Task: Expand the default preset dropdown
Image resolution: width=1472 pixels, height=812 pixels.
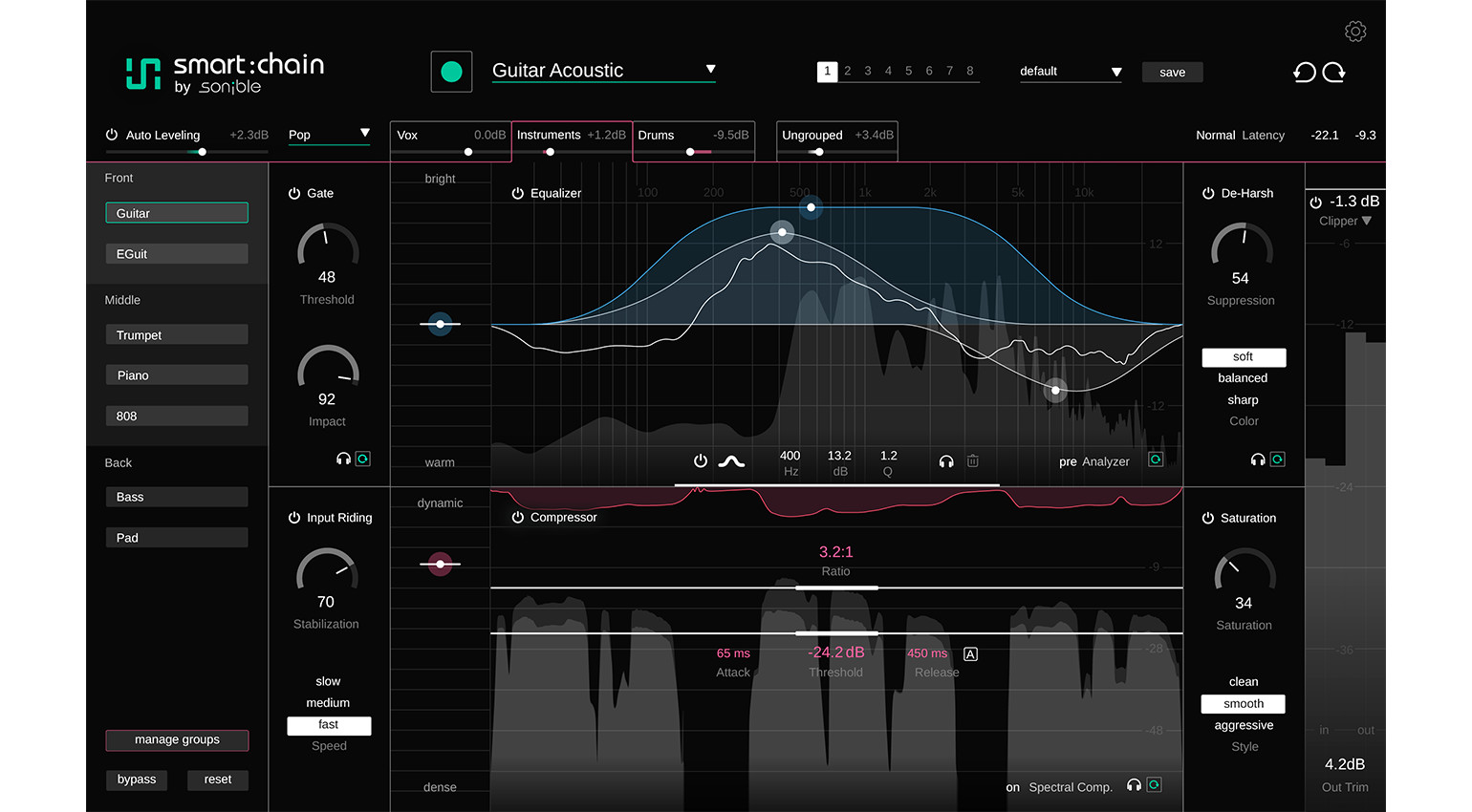Action: tap(1115, 72)
